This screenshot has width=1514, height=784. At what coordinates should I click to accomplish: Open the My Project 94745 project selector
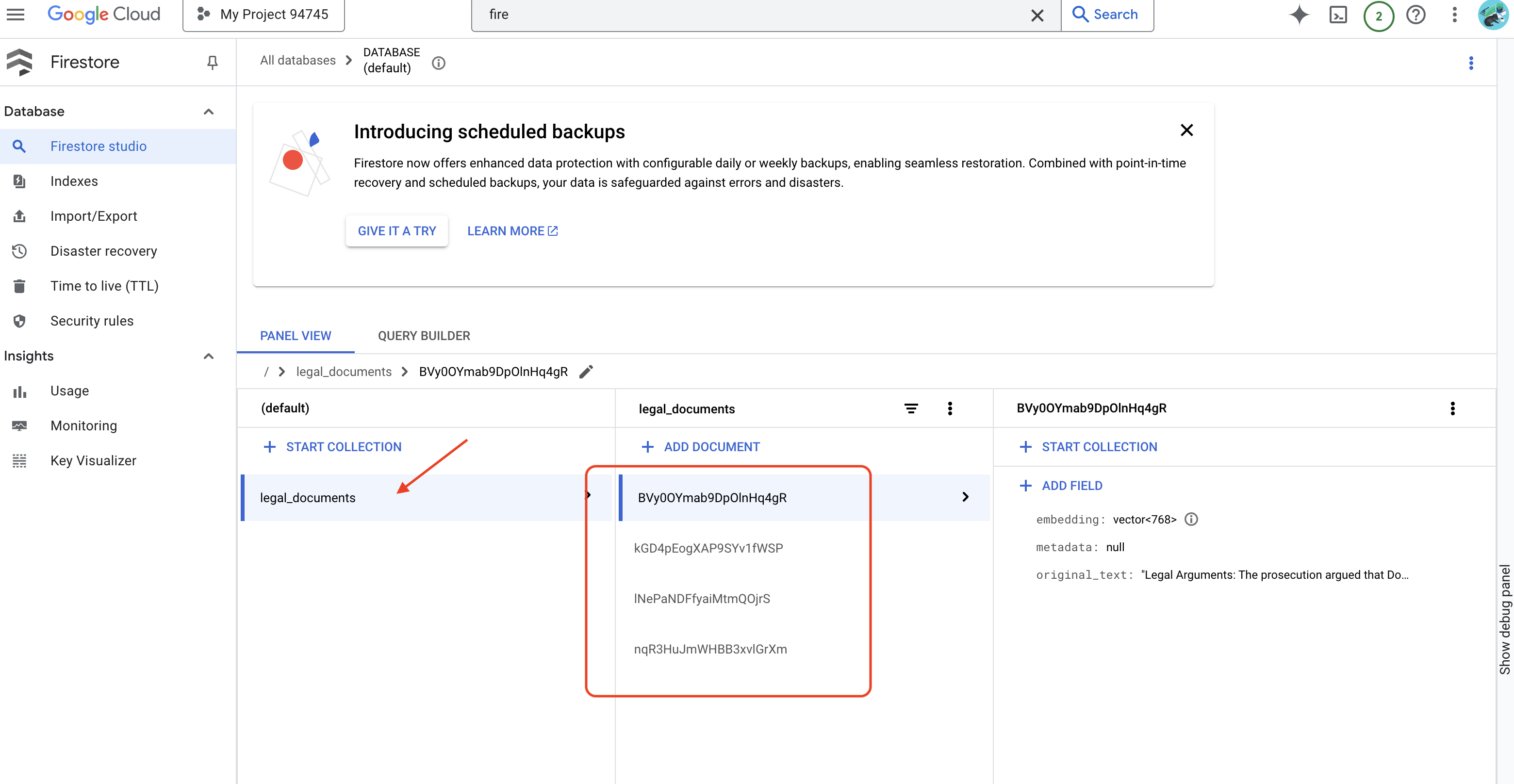[x=263, y=15]
